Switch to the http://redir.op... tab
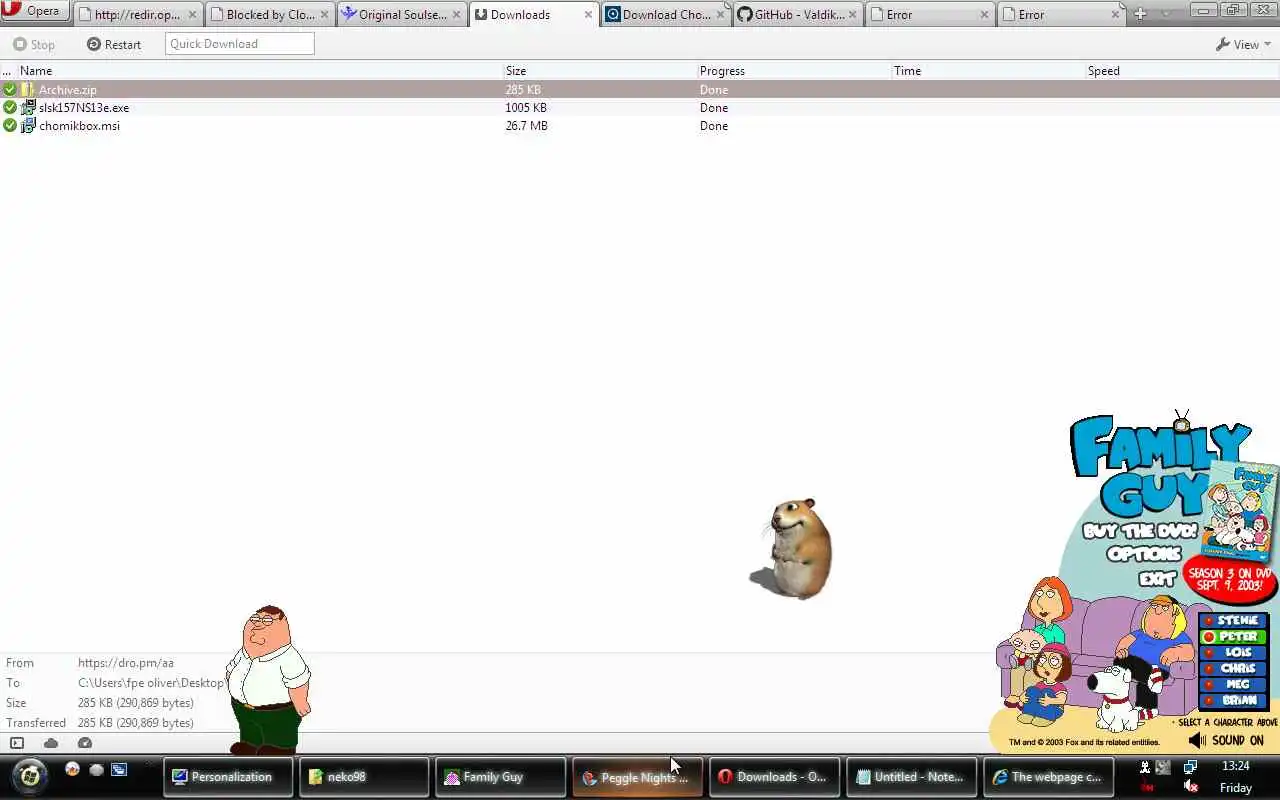The image size is (1280, 800). tap(137, 14)
